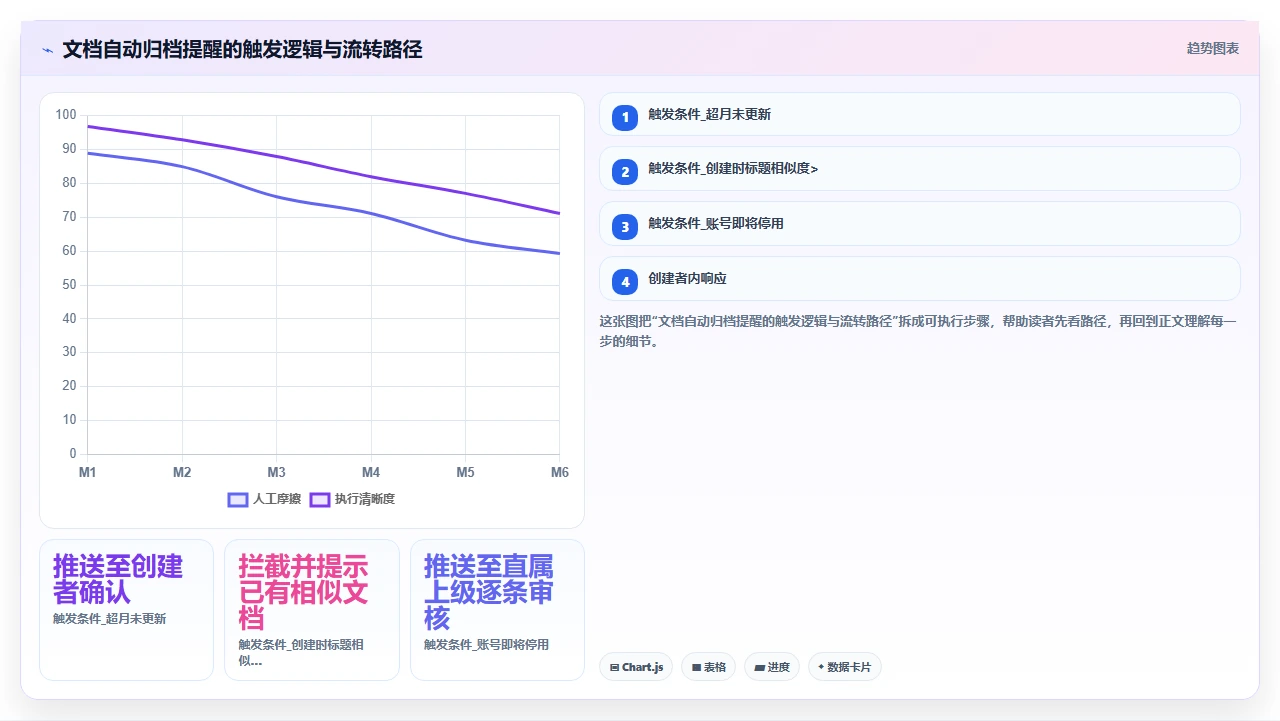The height and width of the screenshot is (721, 1280).
Task: Click the M3 axis label
Action: (x=276, y=472)
